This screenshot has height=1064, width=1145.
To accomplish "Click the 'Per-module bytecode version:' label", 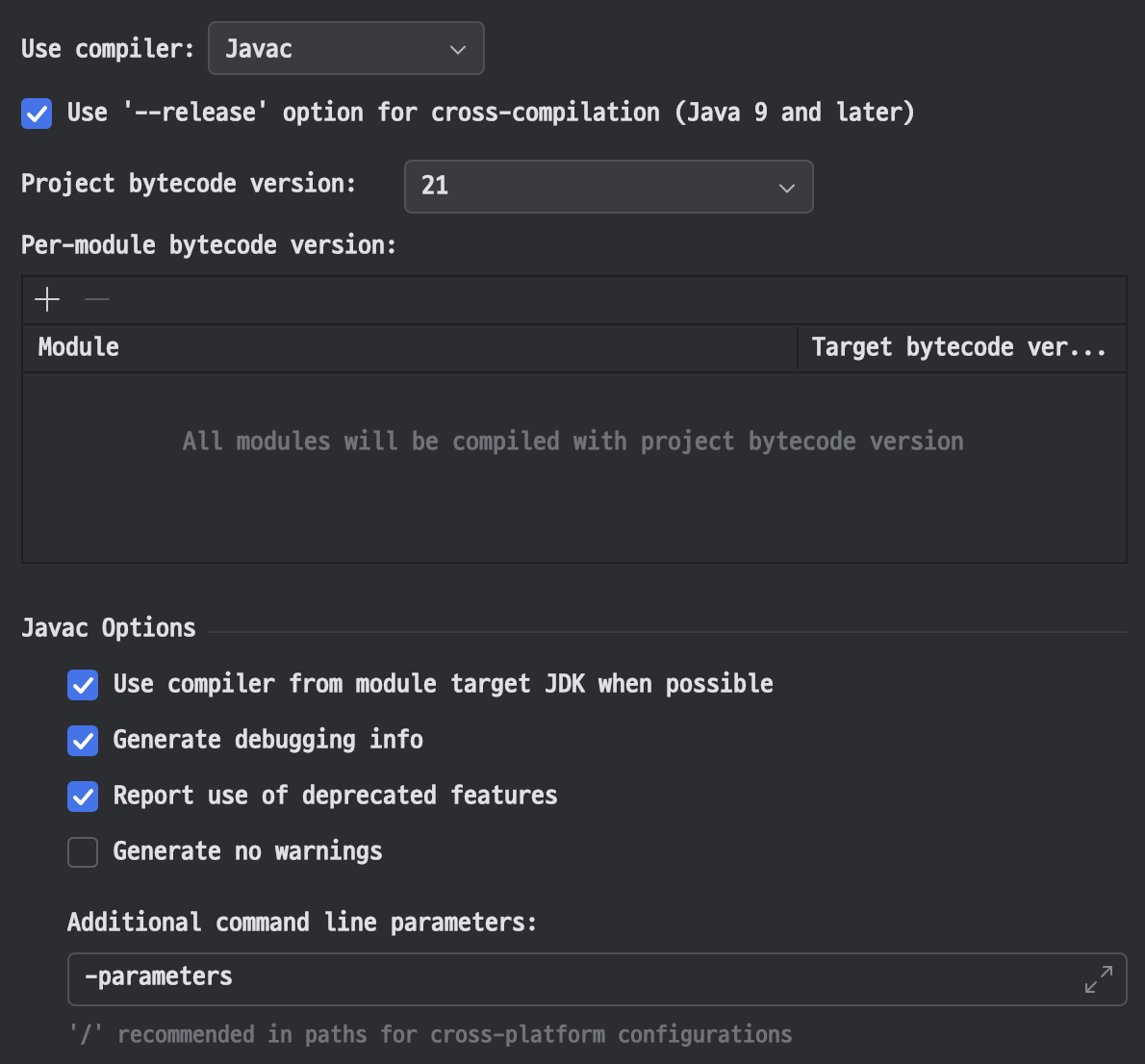I will pyautogui.click(x=209, y=245).
